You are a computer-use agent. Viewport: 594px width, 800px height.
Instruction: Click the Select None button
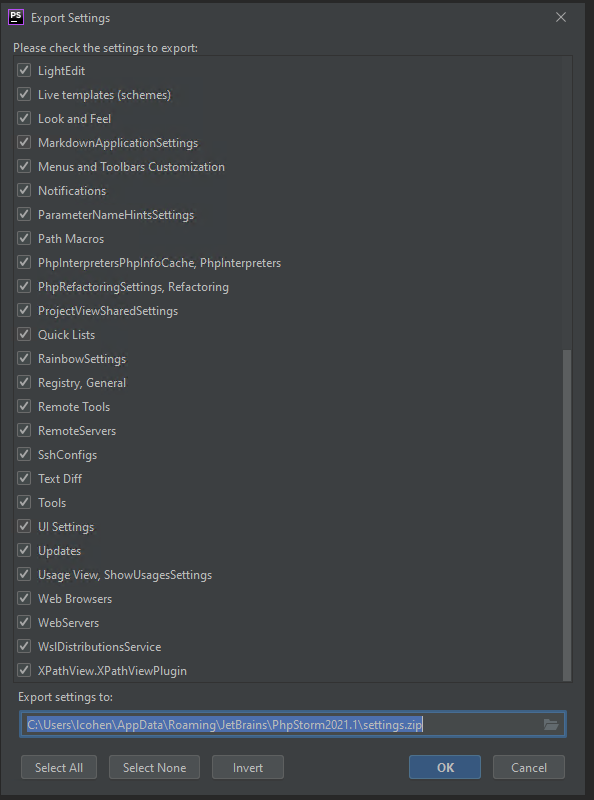tap(154, 767)
